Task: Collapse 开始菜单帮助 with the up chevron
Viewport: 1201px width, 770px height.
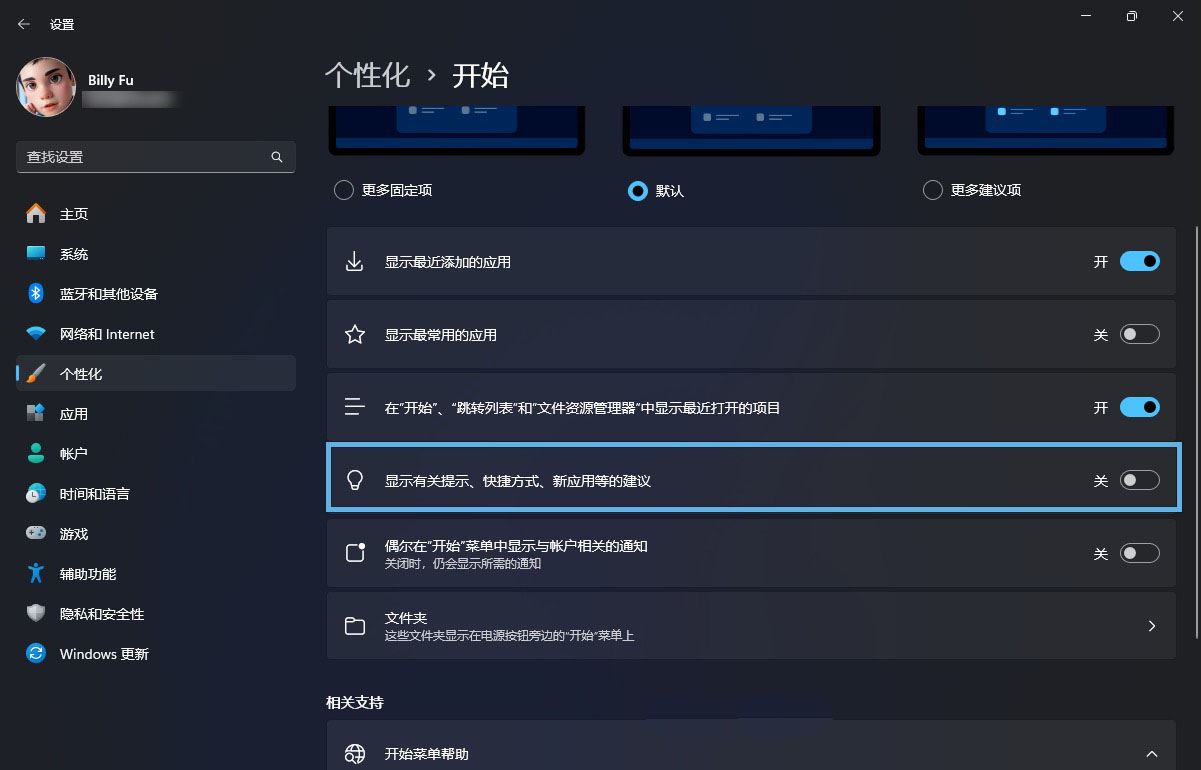Action: click(1152, 754)
